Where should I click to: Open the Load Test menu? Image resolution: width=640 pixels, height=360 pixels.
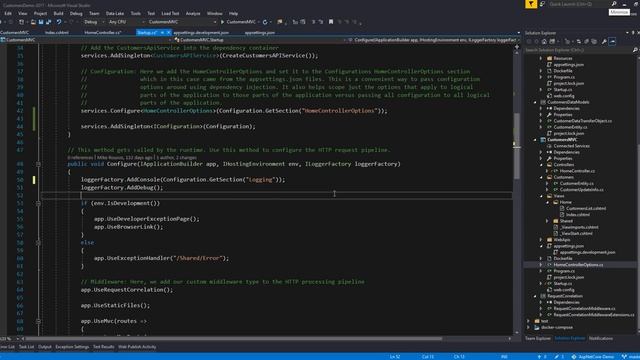coord(170,13)
